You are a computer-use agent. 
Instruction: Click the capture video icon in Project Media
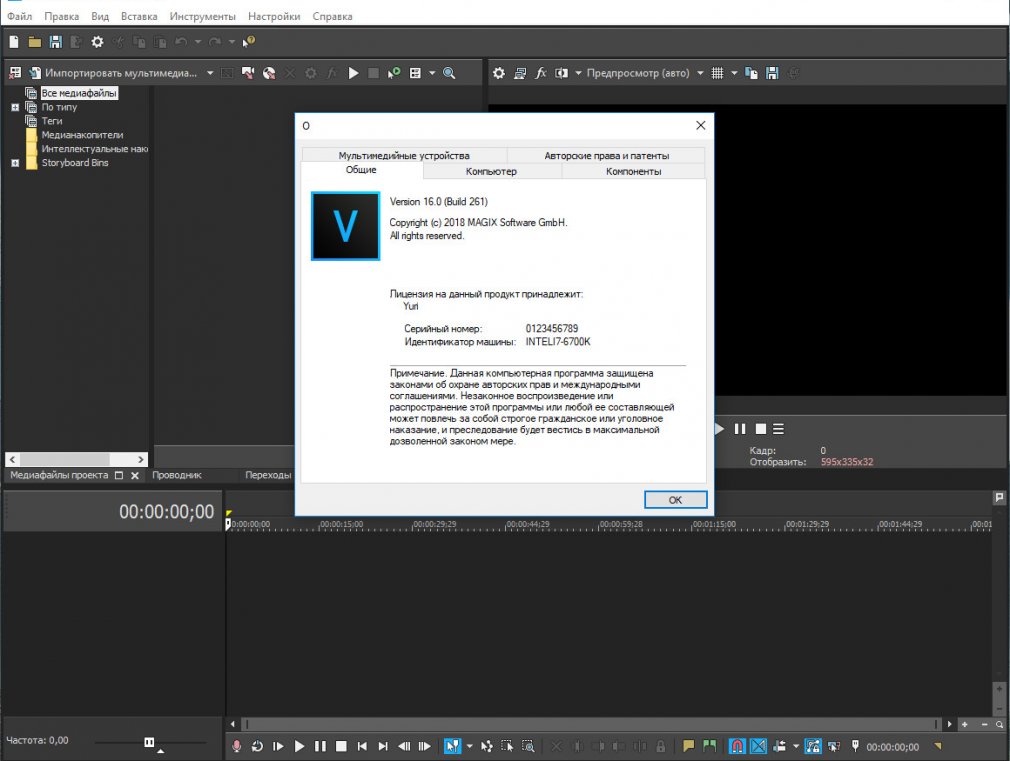pyautogui.click(x=248, y=73)
